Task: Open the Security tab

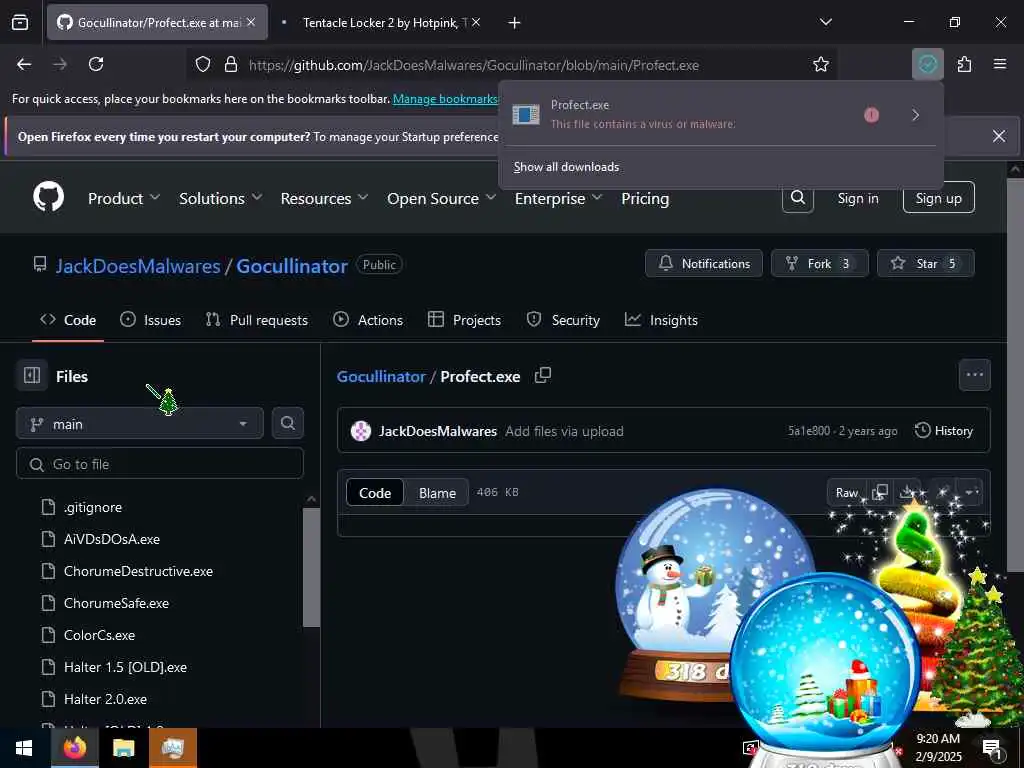Action: click(x=563, y=320)
